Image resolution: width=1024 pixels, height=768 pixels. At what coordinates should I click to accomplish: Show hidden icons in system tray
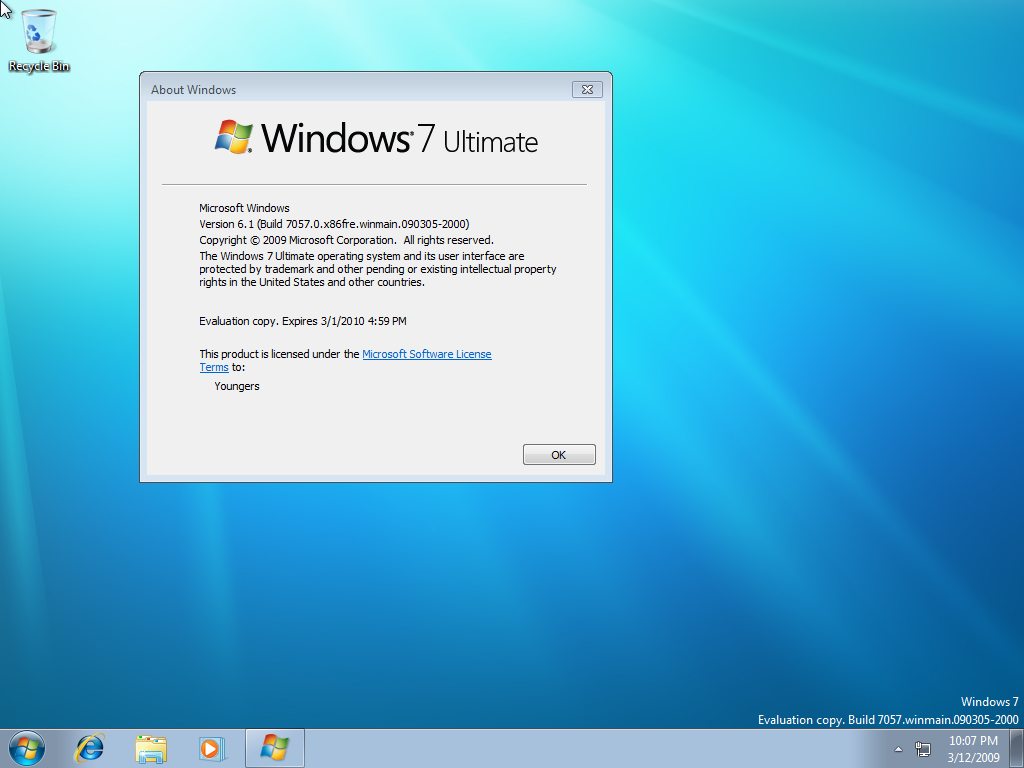tap(899, 749)
